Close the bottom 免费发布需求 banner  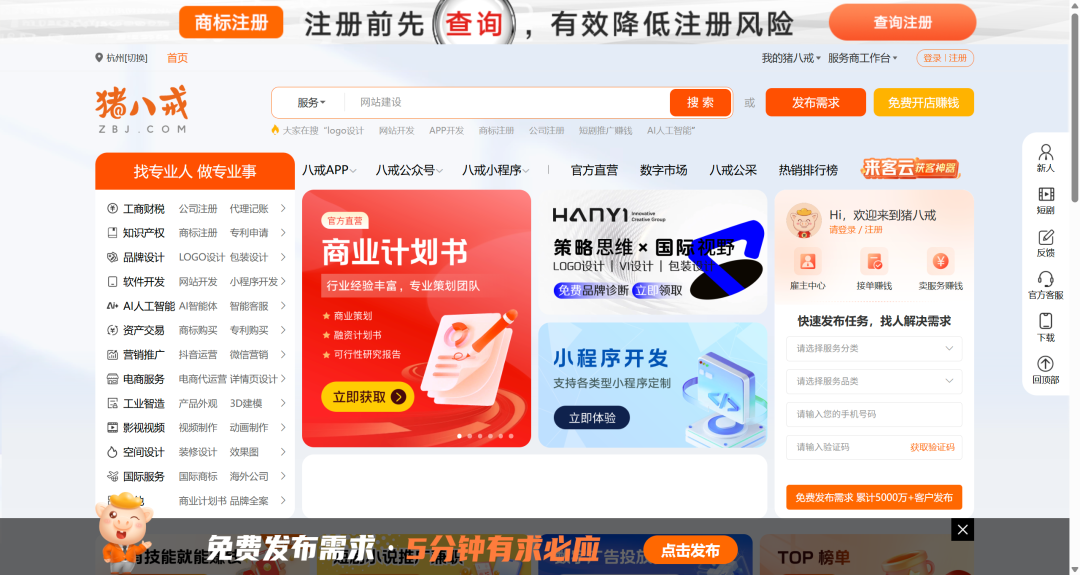pyautogui.click(x=962, y=530)
